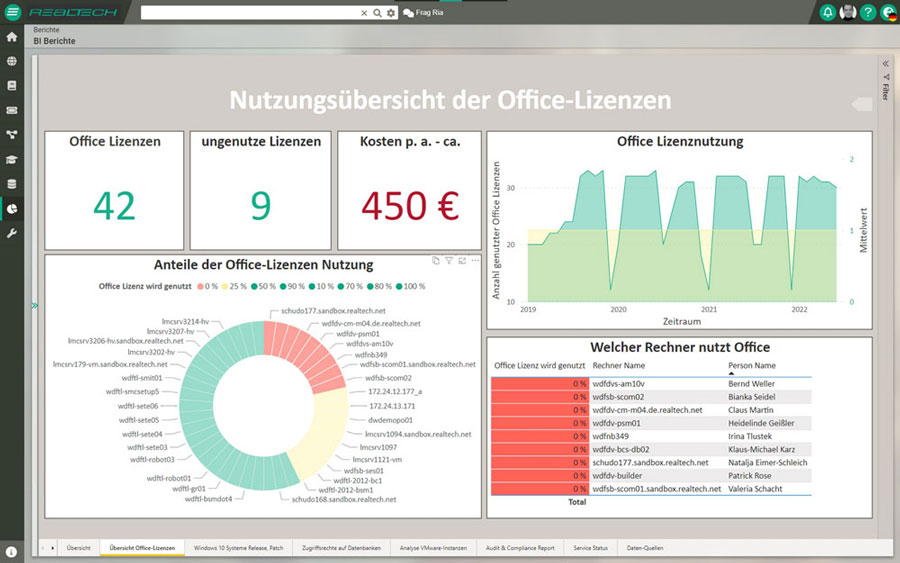900x563 pixels.
Task: Click donut label wdftl-robot01
Action: 169,478
